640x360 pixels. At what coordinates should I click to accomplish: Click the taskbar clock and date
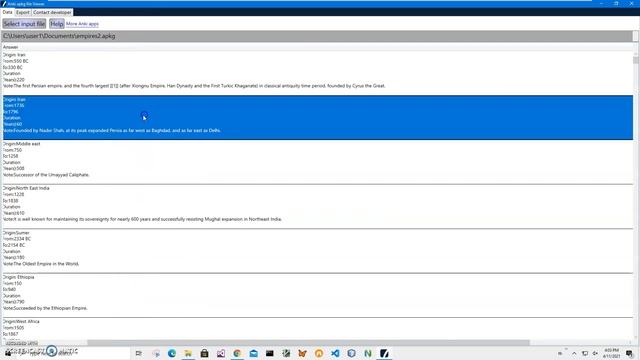[x=611, y=353]
